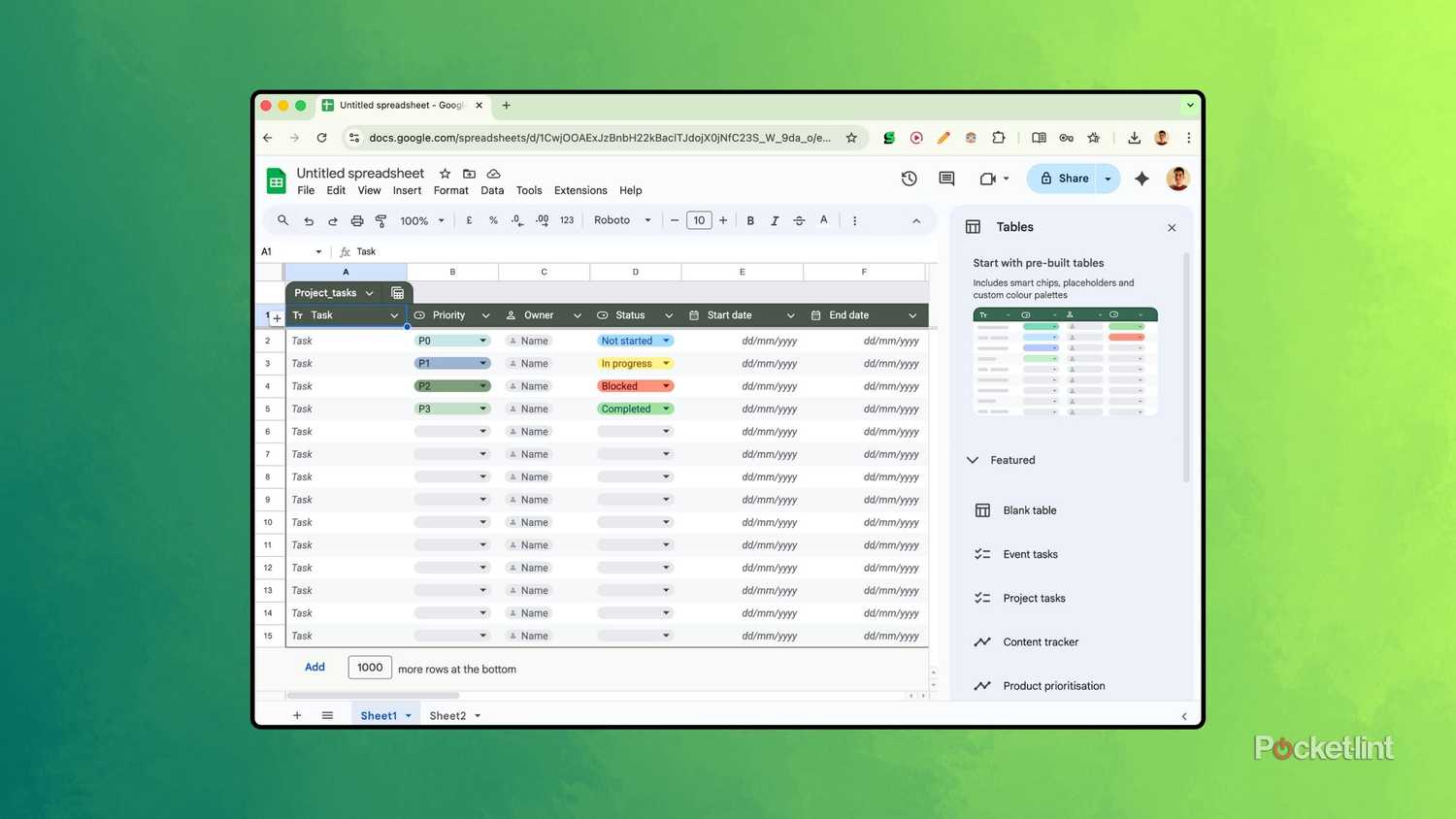This screenshot has height=819, width=1456.
Task: Open the table view icon beside Project_tasks
Action: click(397, 293)
